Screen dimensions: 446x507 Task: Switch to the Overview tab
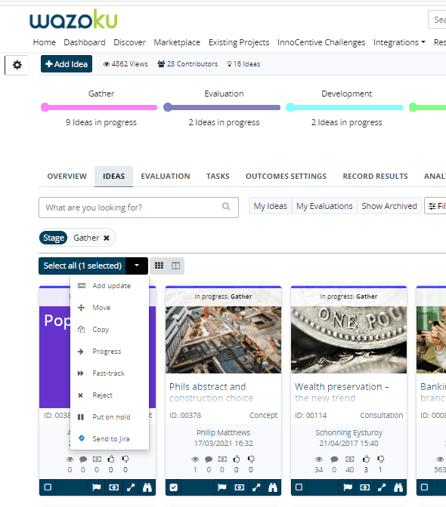pos(67,176)
